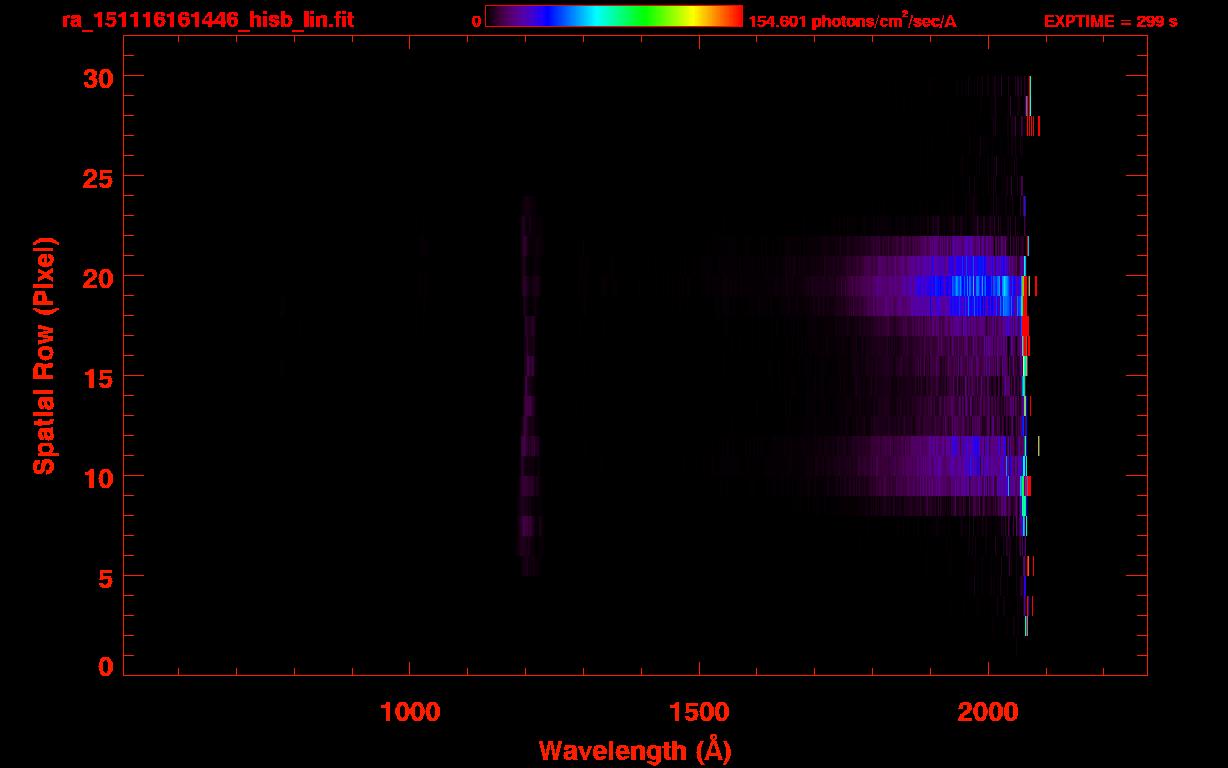Click the red saturated pixel at row 17
Screen dimensions: 1228x768
point(1024,326)
